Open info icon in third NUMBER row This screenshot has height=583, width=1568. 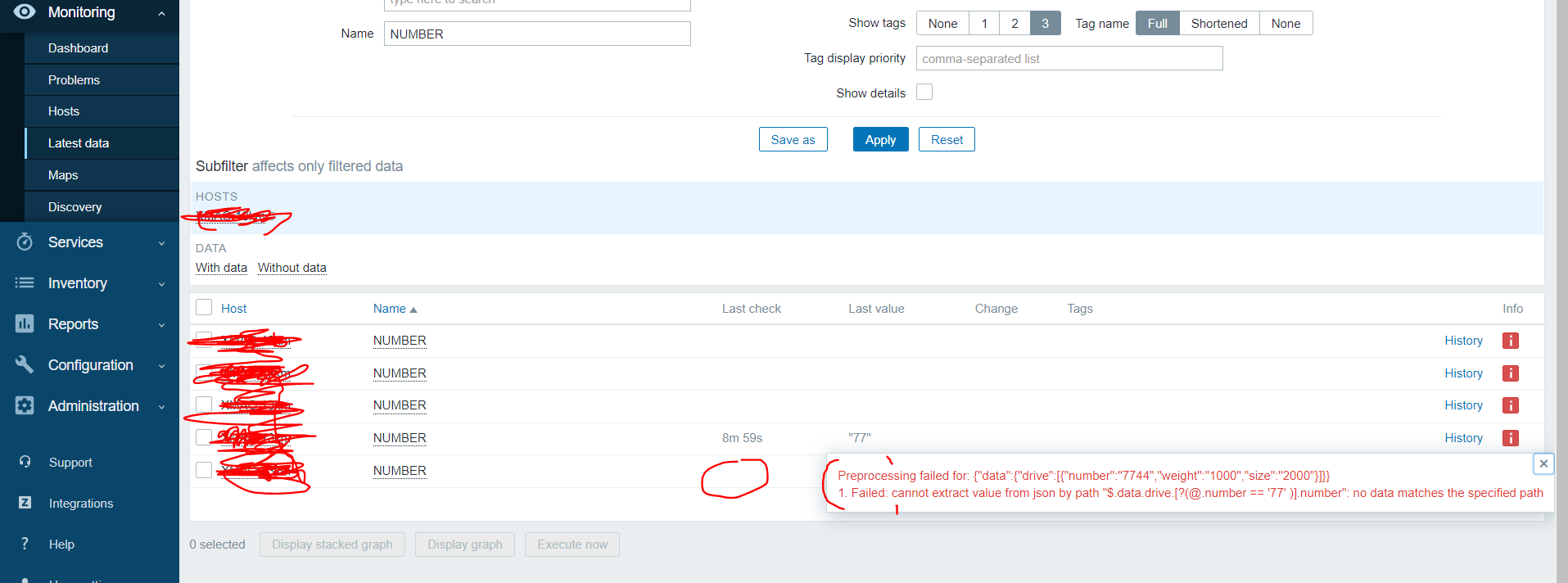pos(1511,405)
